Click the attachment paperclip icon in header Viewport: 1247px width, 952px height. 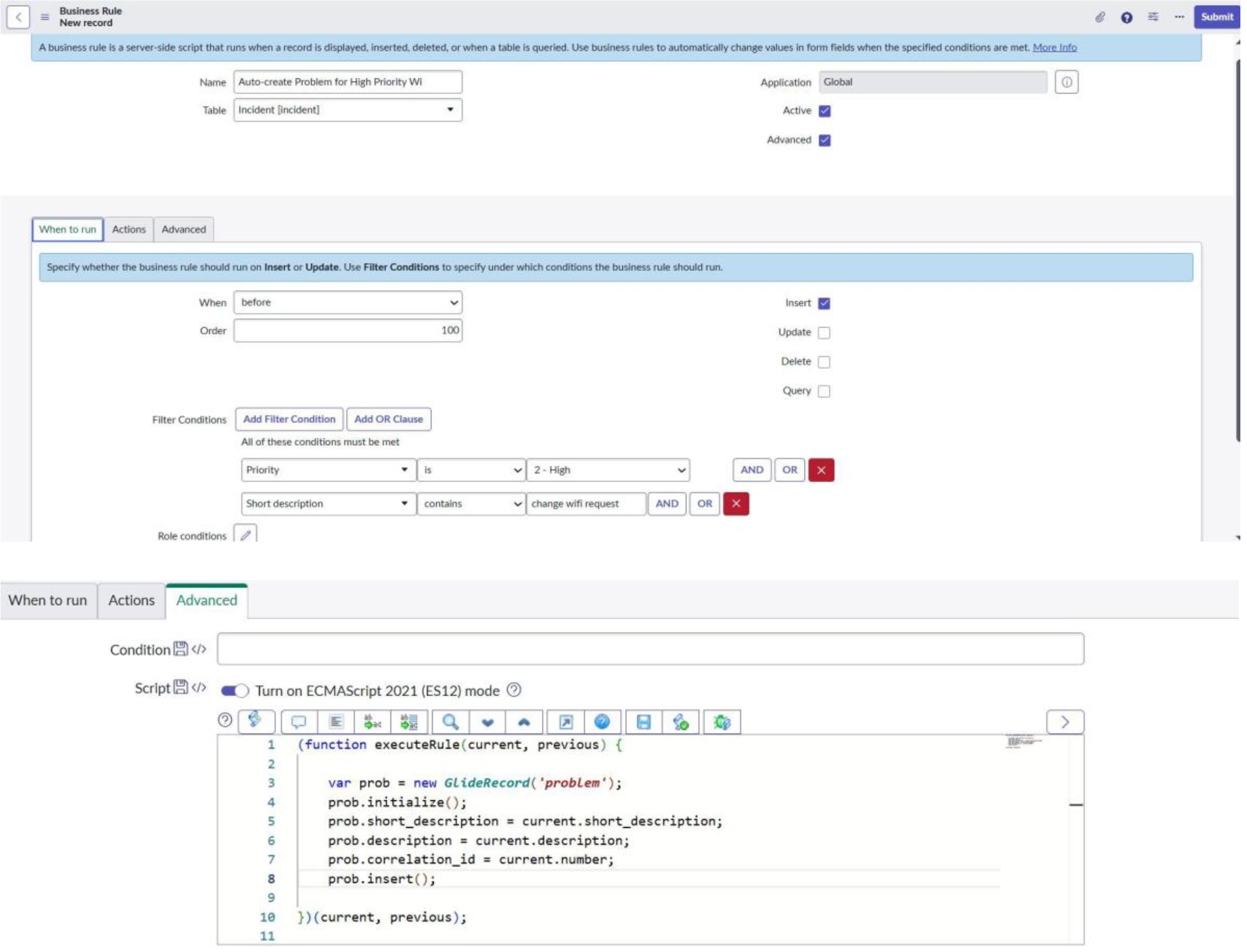(x=1100, y=17)
